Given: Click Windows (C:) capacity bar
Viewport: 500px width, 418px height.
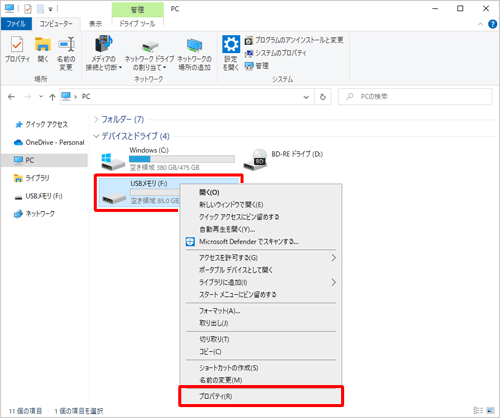Looking at the screenshot, I should click(182, 159).
